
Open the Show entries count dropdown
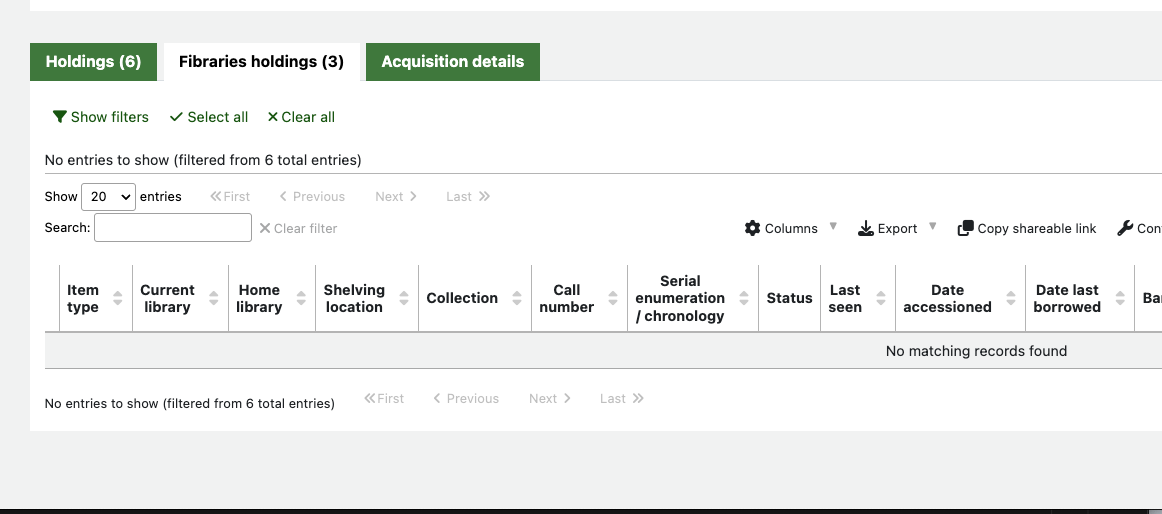[x=108, y=197]
